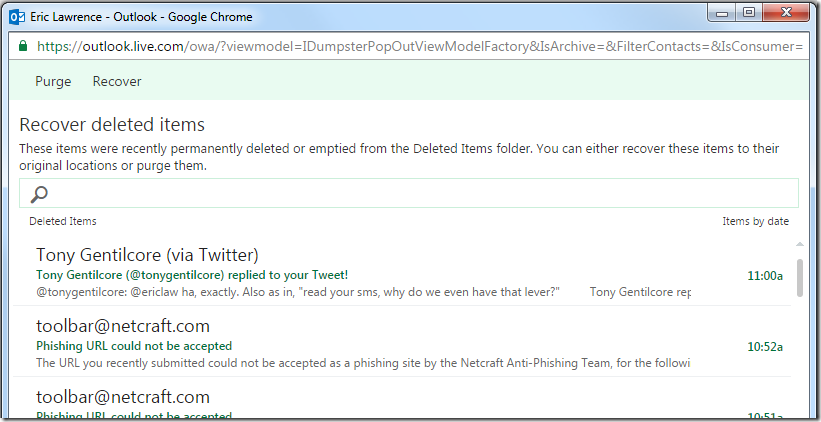Viewport: 821px width, 422px height.
Task: Close the Recover deleted items window
Action: [786, 12]
